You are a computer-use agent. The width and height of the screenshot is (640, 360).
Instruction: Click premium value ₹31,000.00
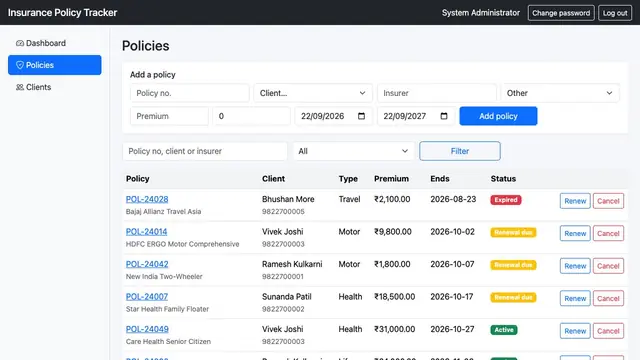[395, 329]
